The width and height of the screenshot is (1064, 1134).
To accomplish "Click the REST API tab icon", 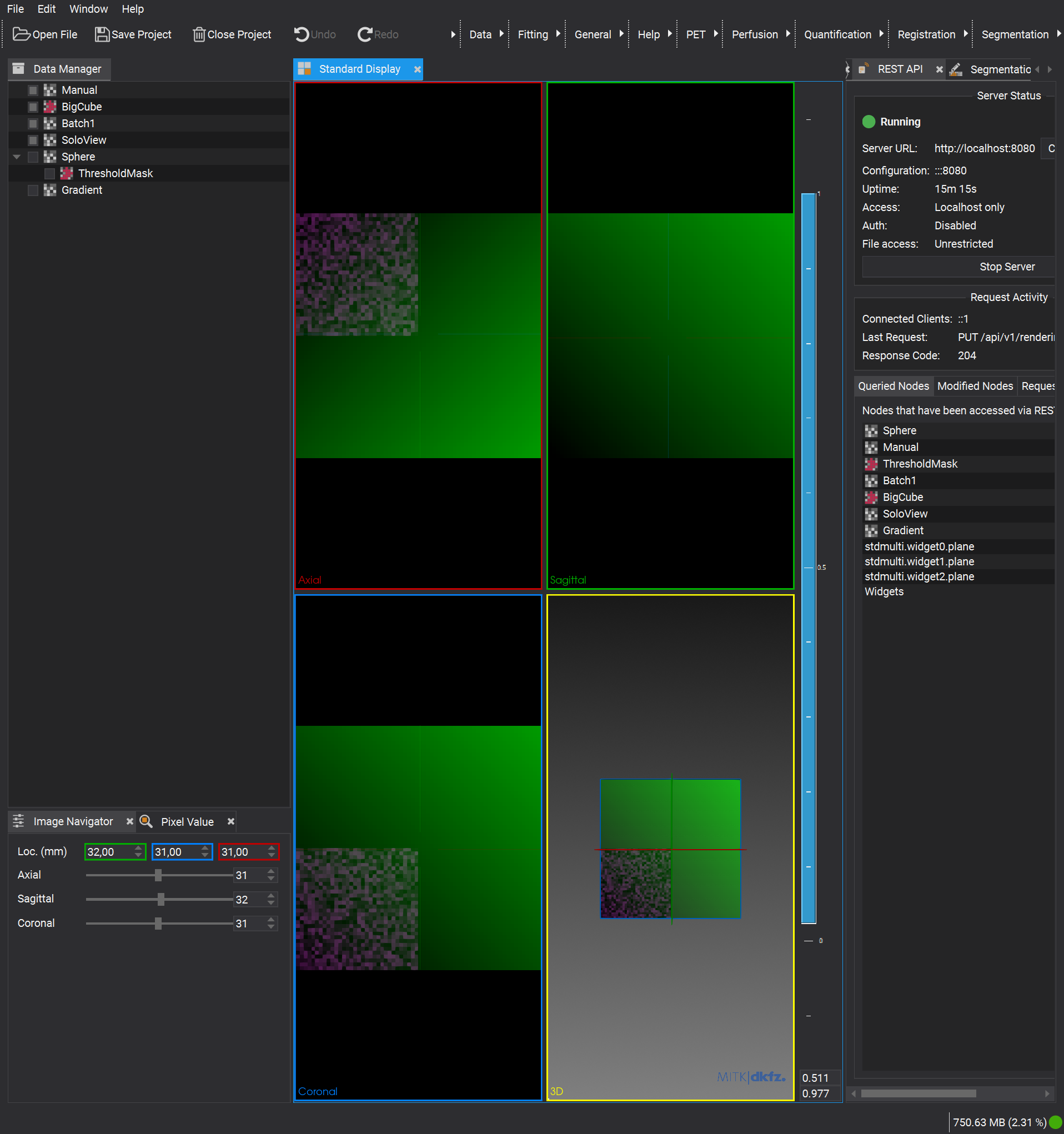I will point(863,69).
